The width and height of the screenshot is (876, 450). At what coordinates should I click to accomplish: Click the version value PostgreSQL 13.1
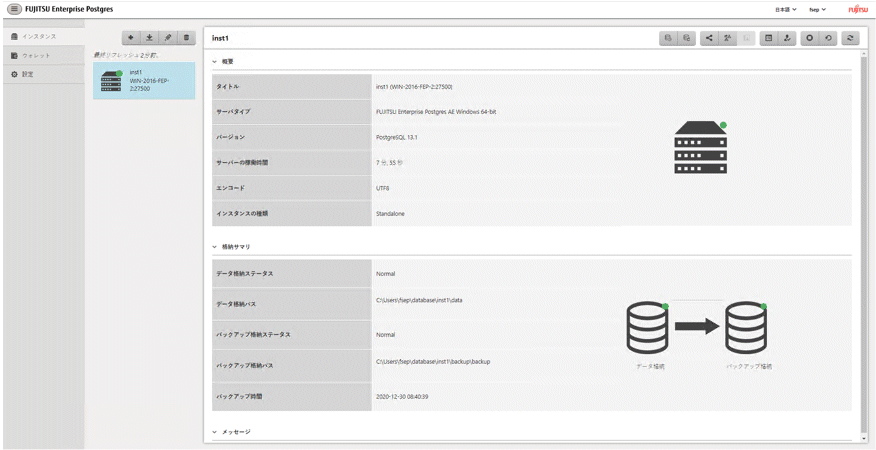(x=397, y=137)
